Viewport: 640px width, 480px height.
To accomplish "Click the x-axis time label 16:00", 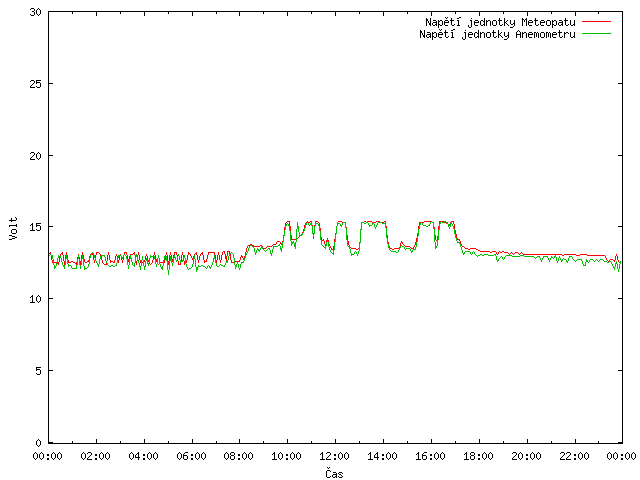I will point(431,456).
